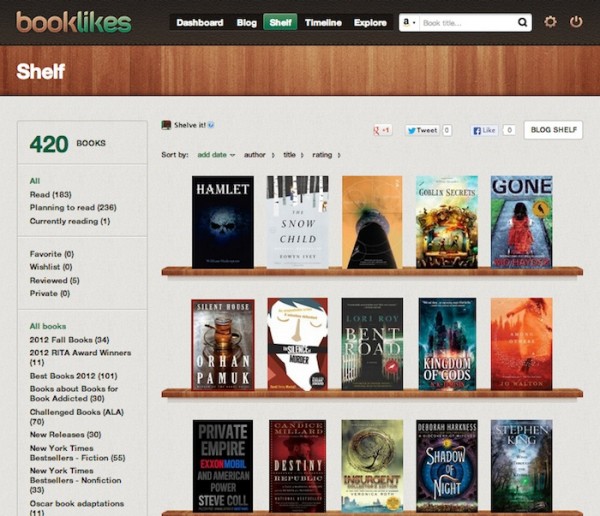600x516 pixels.
Task: Open the Gone book cover
Action: coord(522,222)
